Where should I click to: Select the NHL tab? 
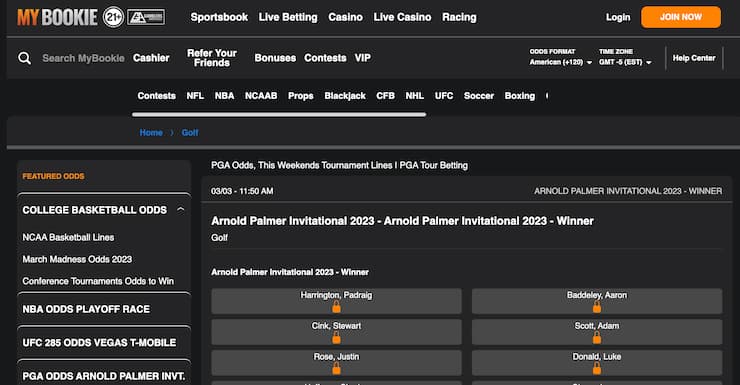pyautogui.click(x=414, y=96)
